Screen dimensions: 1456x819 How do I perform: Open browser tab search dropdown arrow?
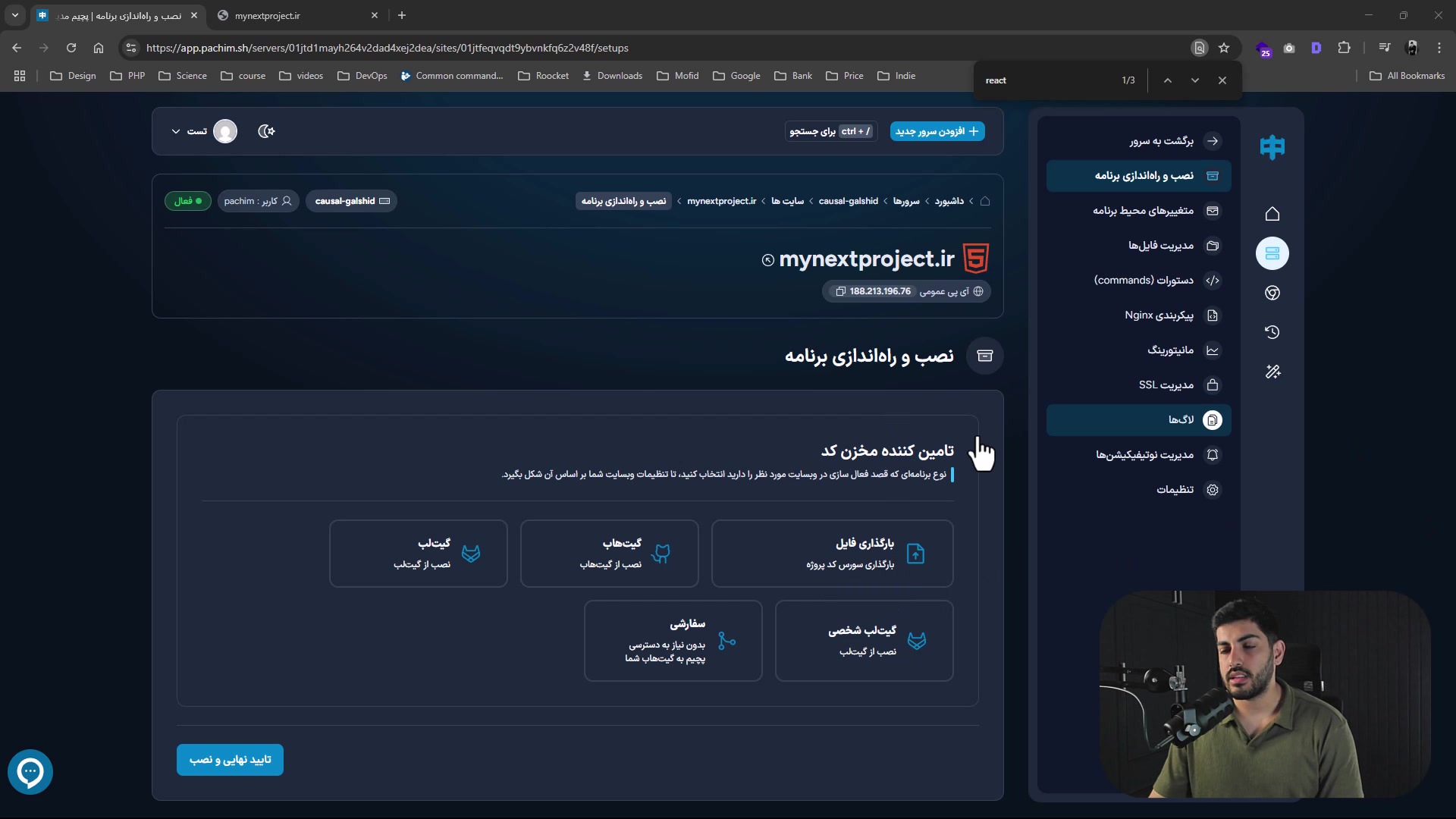[x=15, y=15]
